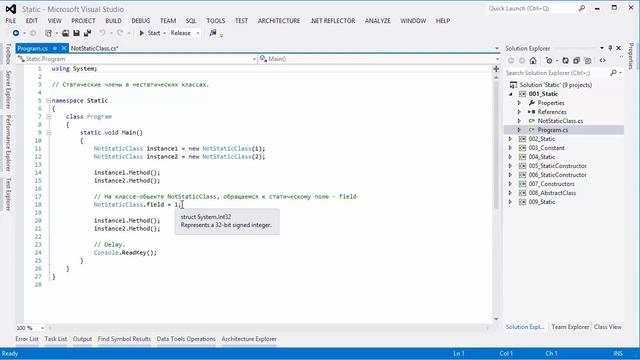The height and width of the screenshot is (360, 640).
Task: Click the Refresh icon in Solution Explorer
Action: click(565, 61)
